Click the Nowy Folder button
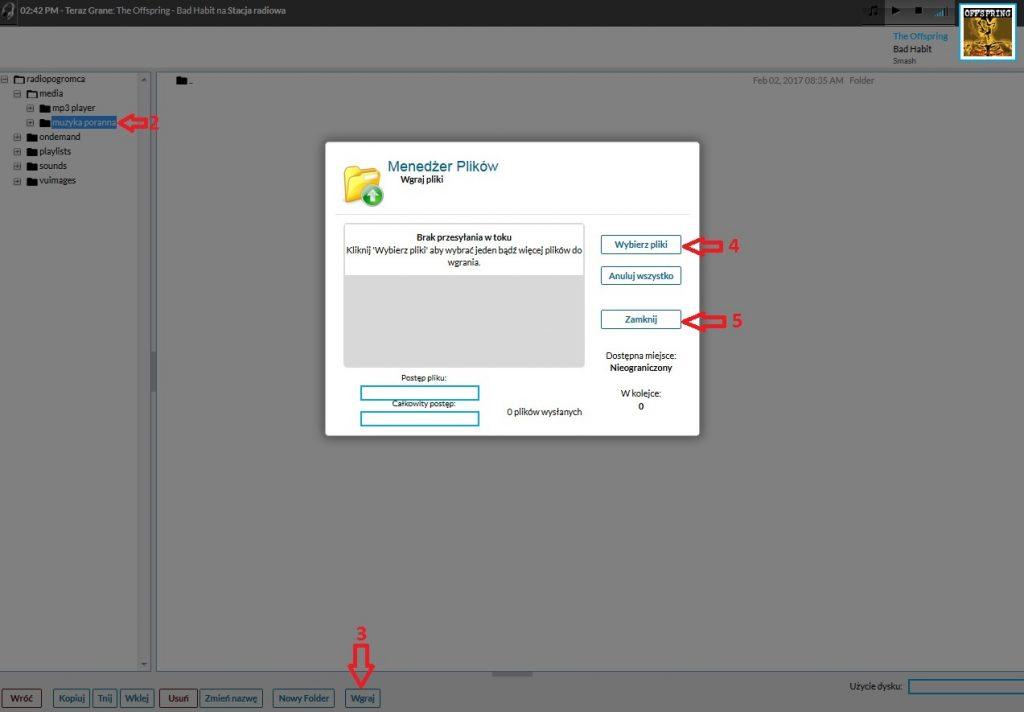This screenshot has height=712, width=1024. [303, 698]
